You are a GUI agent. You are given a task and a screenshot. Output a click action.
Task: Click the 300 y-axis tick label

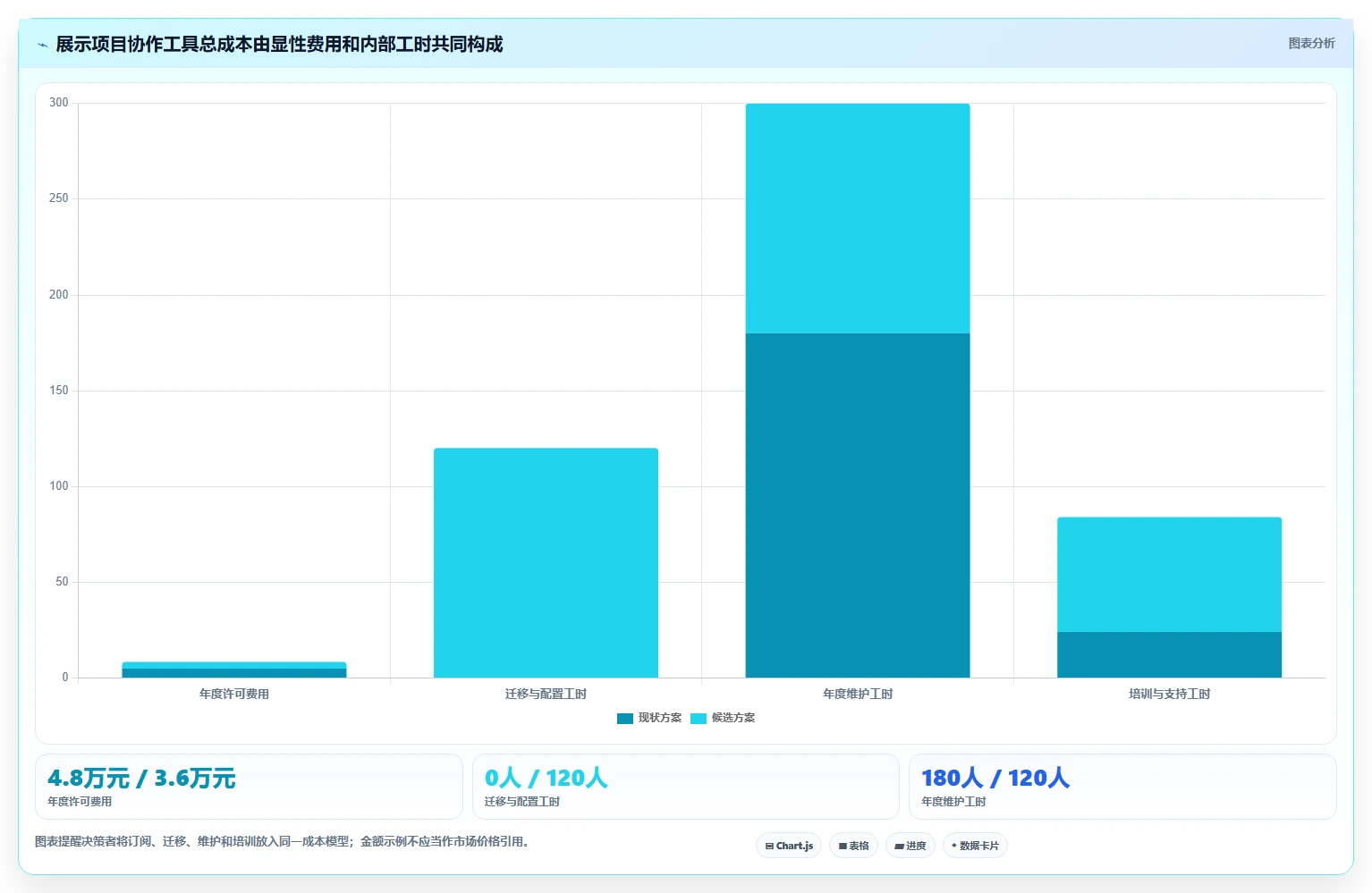[x=59, y=103]
